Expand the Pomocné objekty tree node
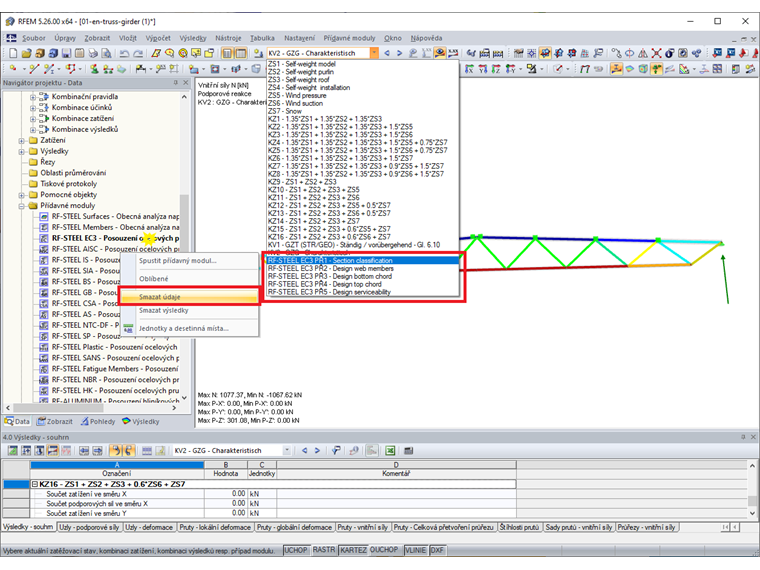The width and height of the screenshot is (760, 570). tap(21, 195)
